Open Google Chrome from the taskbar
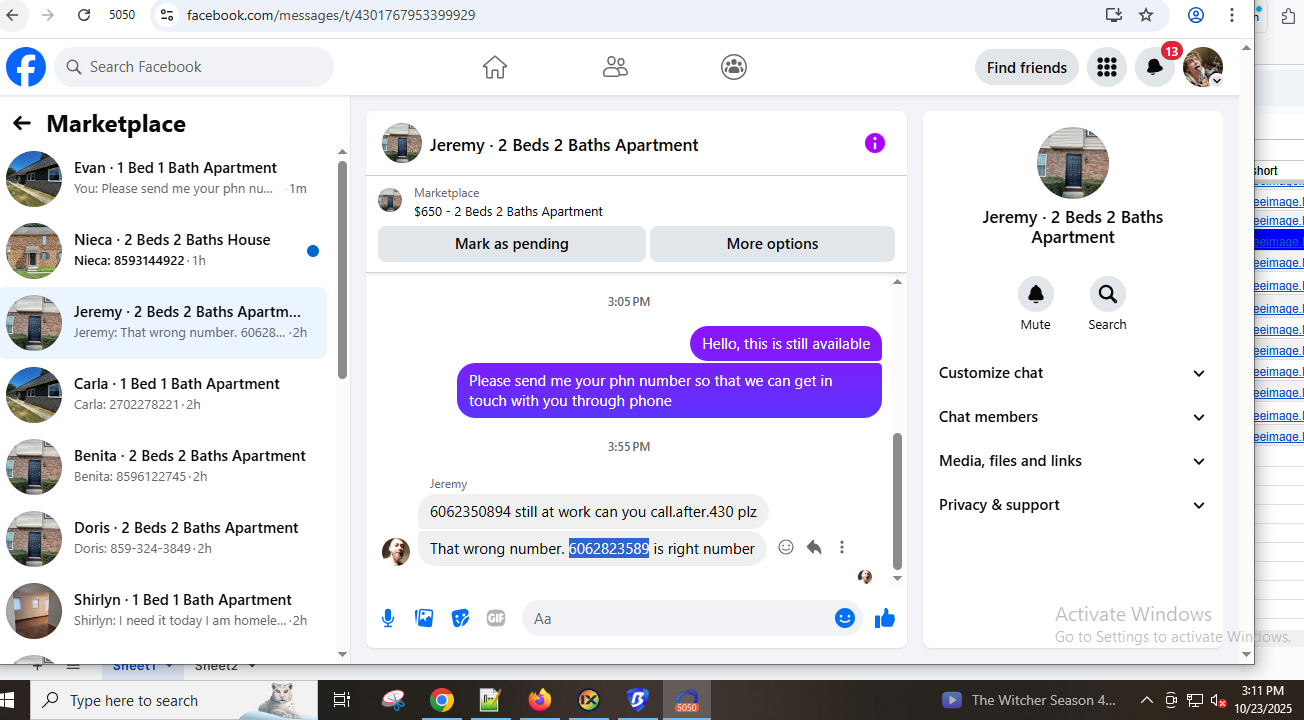Screen dimensions: 1304x720 click(x=442, y=700)
